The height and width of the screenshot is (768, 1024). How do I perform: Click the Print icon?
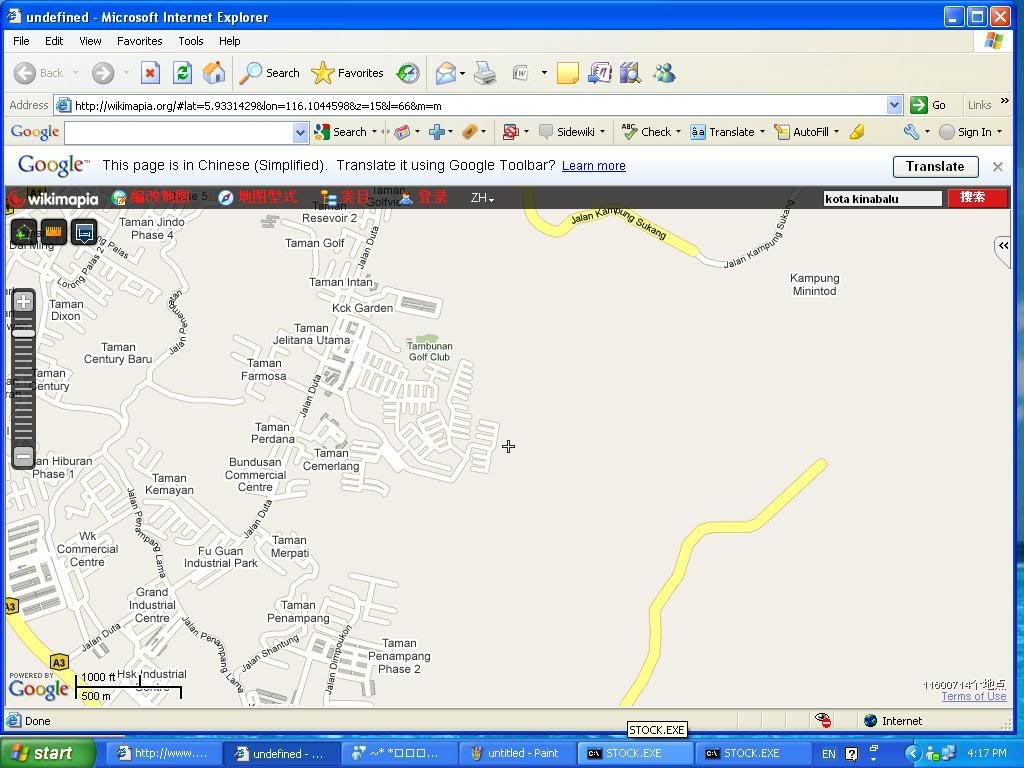click(x=485, y=73)
